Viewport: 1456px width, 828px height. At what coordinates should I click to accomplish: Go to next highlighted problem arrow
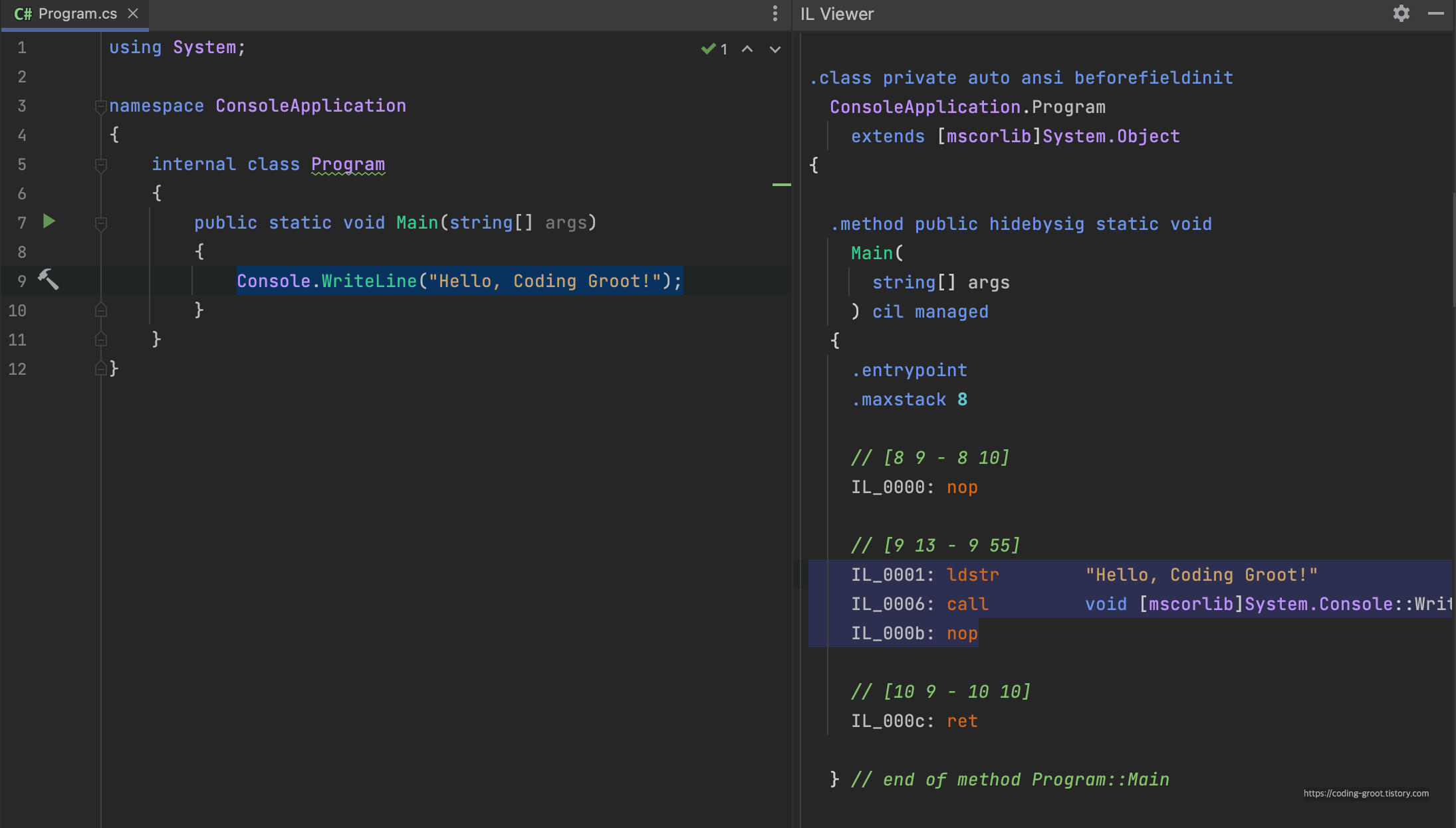tap(775, 49)
